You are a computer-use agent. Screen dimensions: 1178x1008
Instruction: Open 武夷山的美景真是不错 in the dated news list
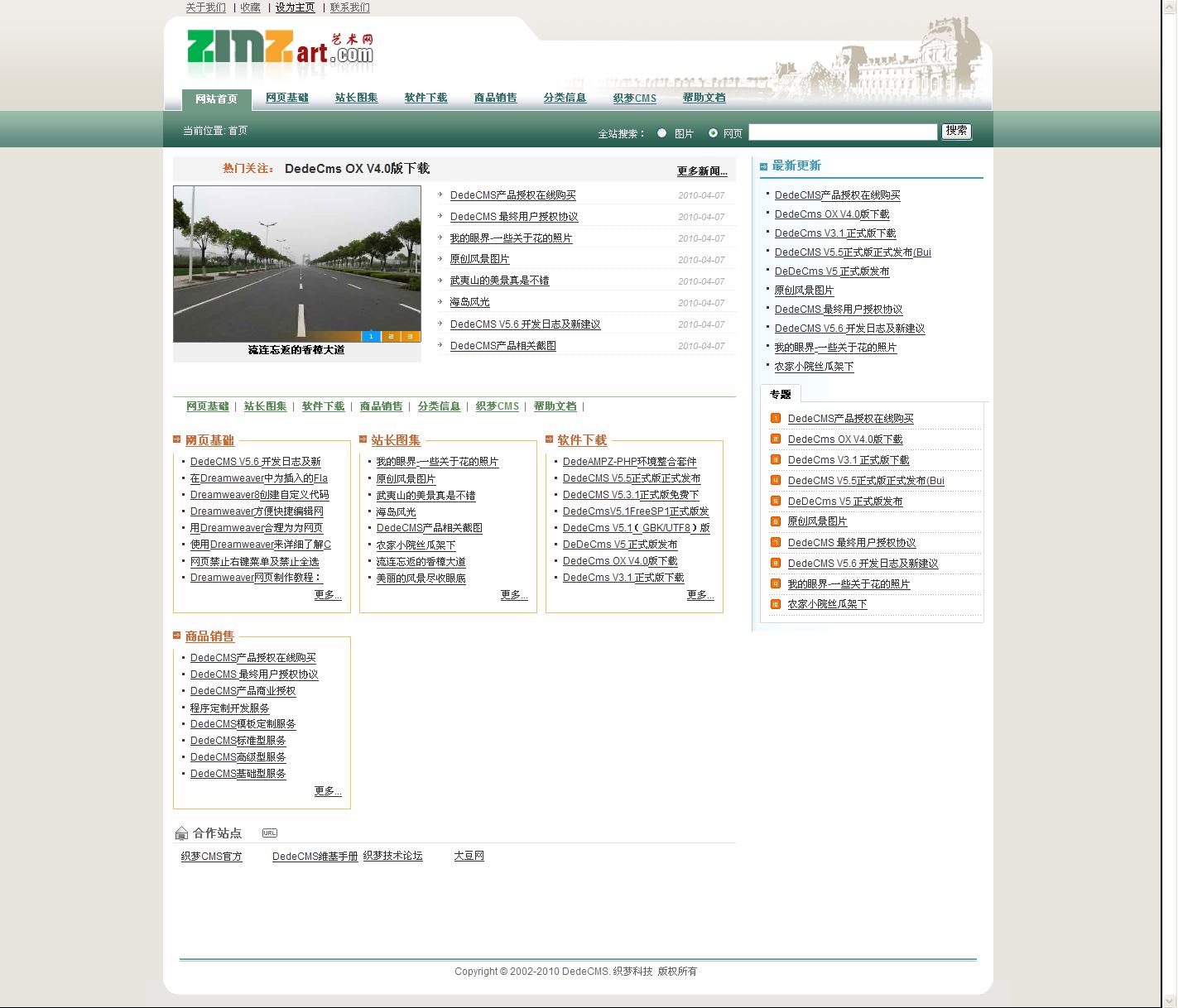tap(499, 281)
